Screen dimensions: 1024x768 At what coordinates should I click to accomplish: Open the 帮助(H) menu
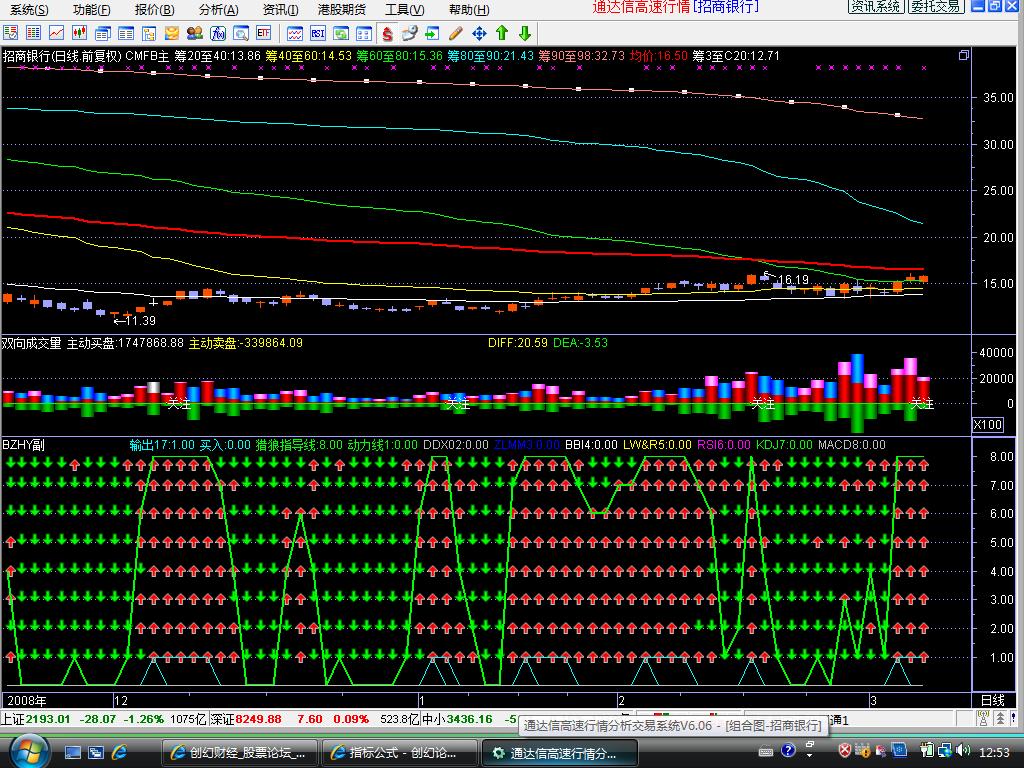click(x=468, y=9)
